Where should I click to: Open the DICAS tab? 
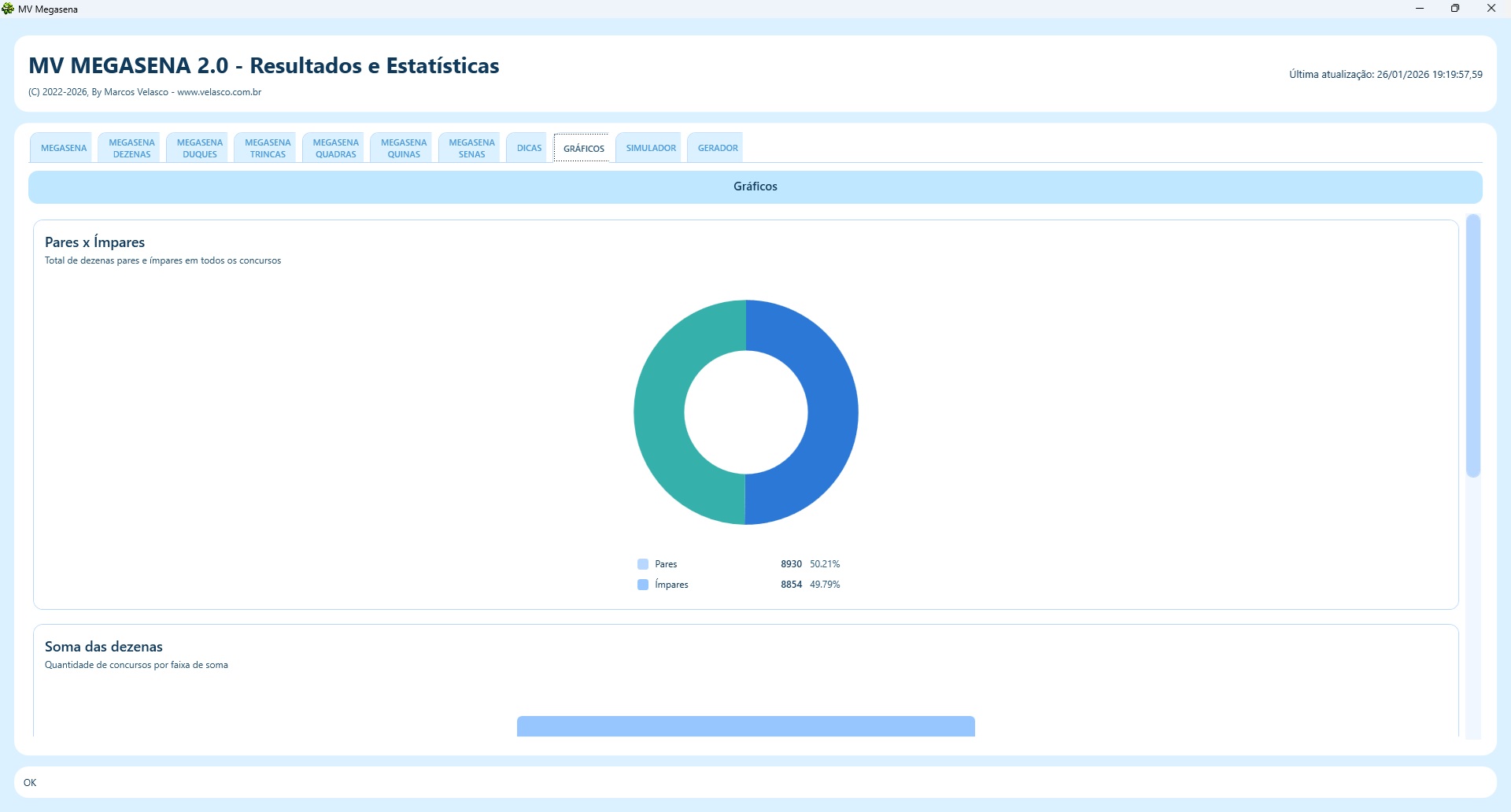pyautogui.click(x=529, y=148)
